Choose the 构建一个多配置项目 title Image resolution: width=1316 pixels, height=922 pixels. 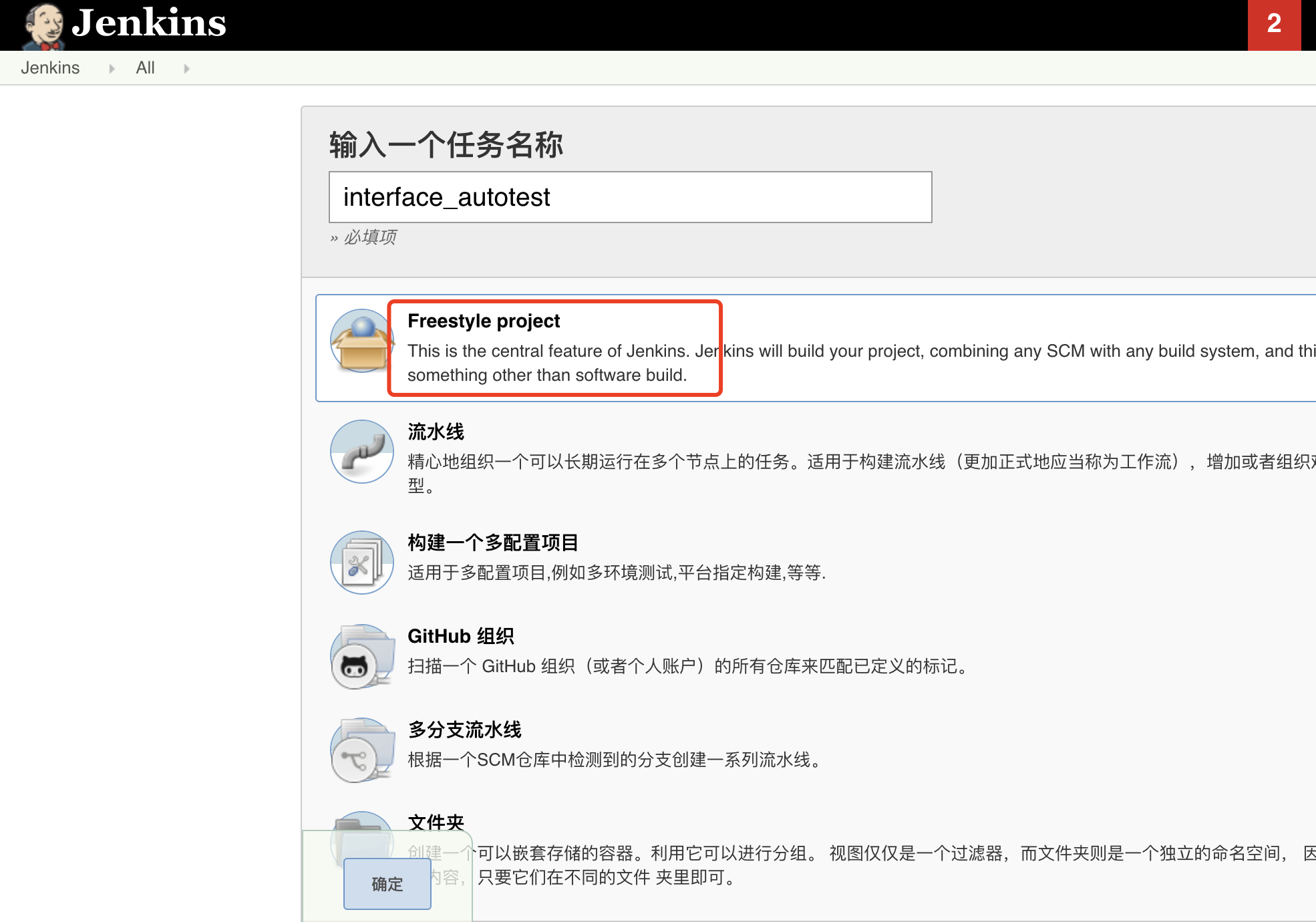[x=493, y=543]
